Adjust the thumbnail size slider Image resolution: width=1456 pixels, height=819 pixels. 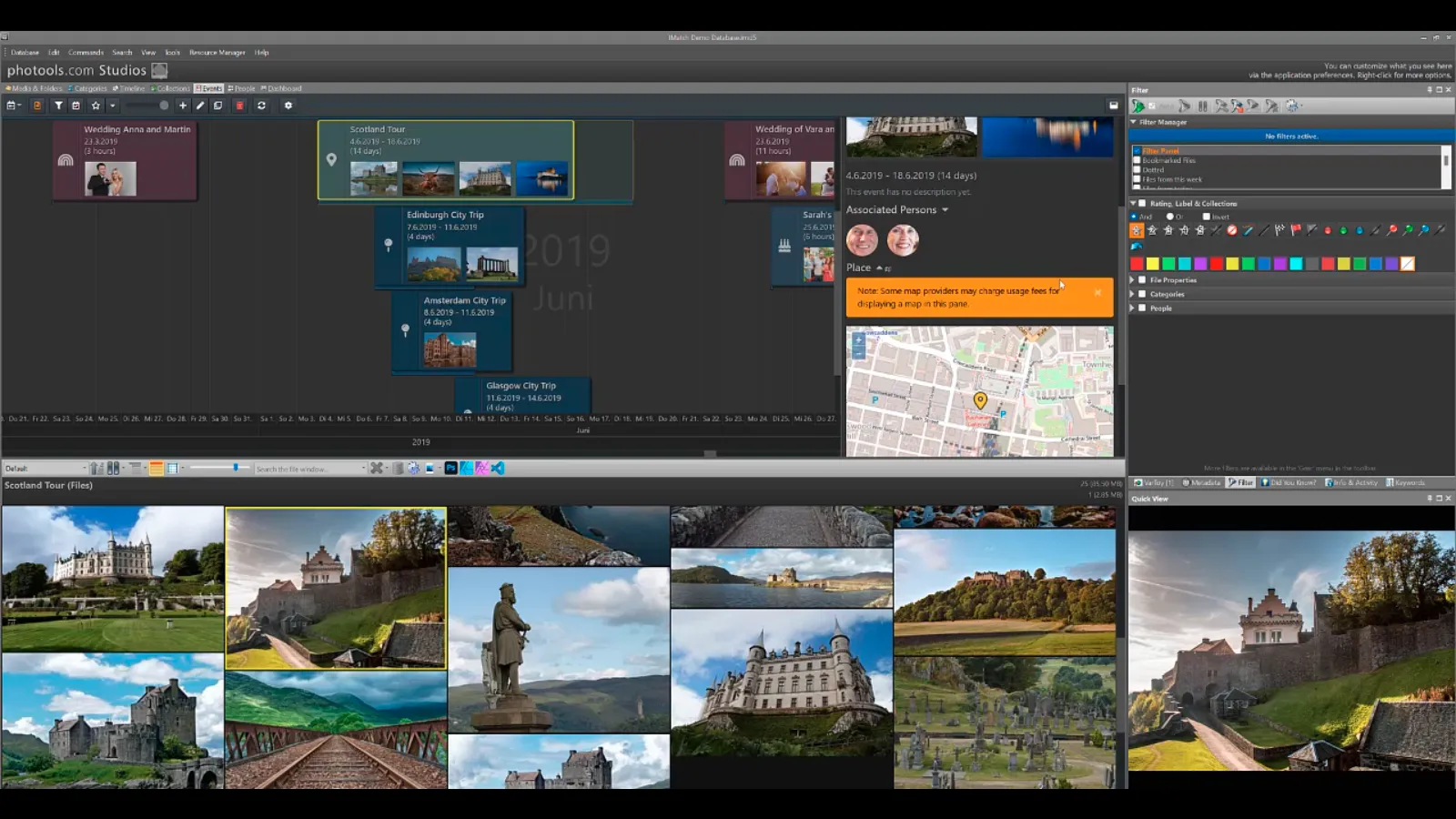tap(219, 468)
